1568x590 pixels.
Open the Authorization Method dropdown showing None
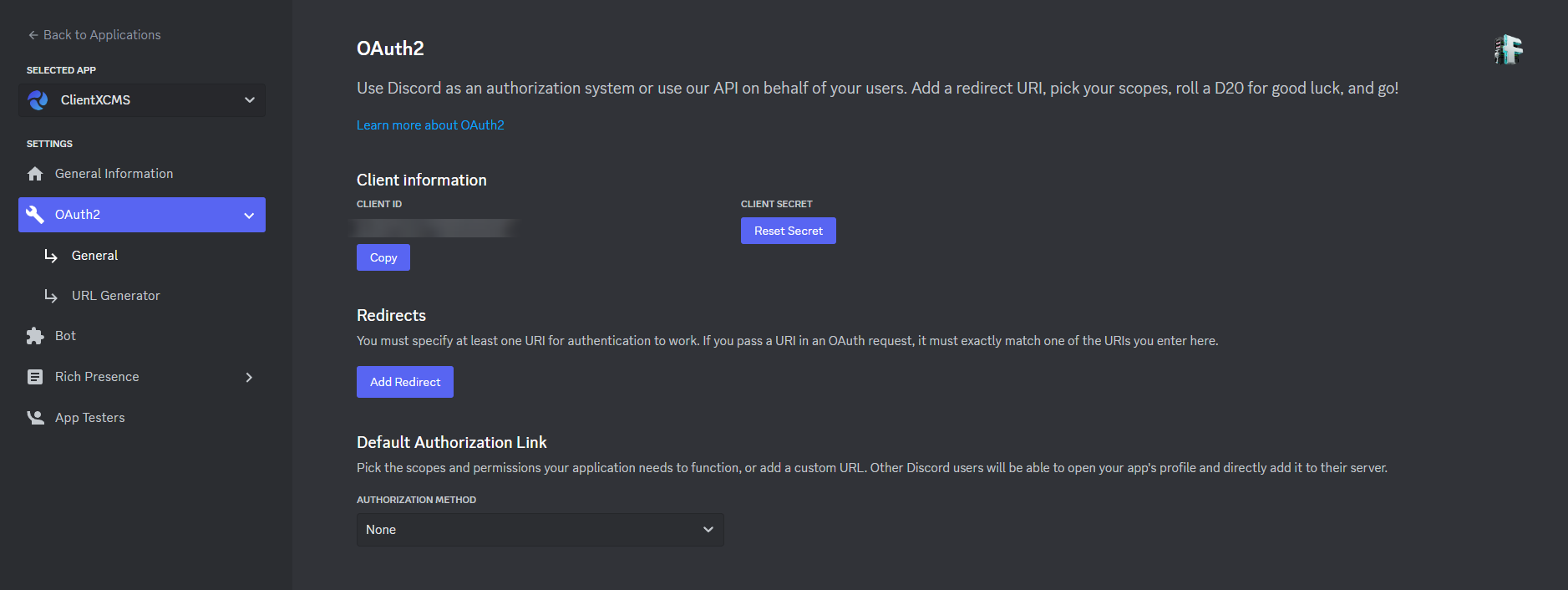540,529
